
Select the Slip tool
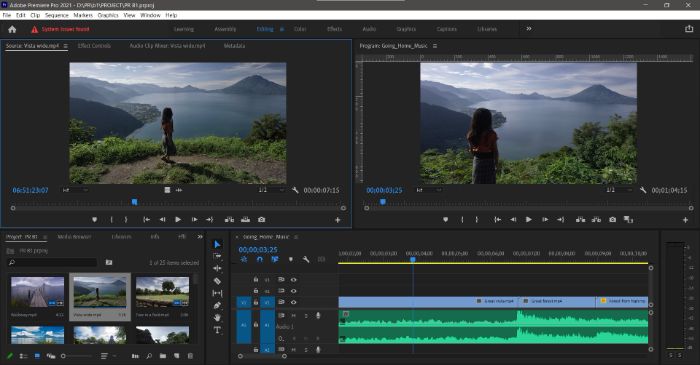point(217,293)
